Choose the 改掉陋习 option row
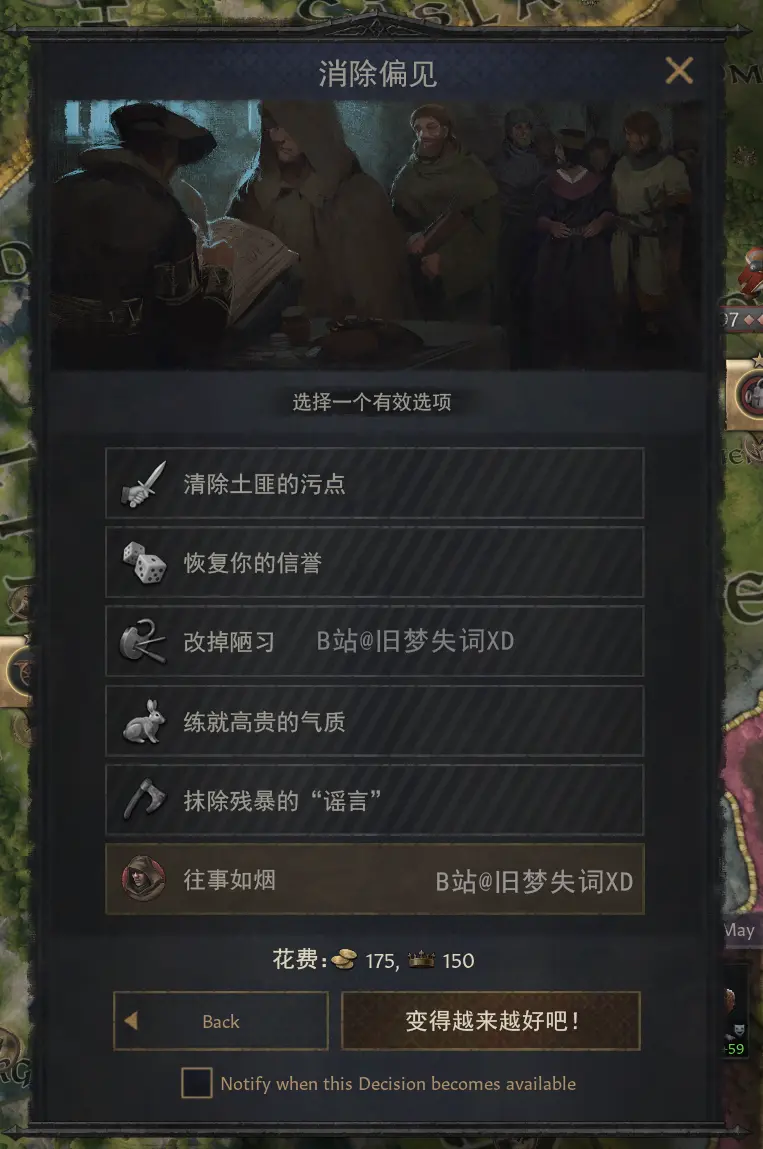This screenshot has height=1149, width=763. (375, 642)
